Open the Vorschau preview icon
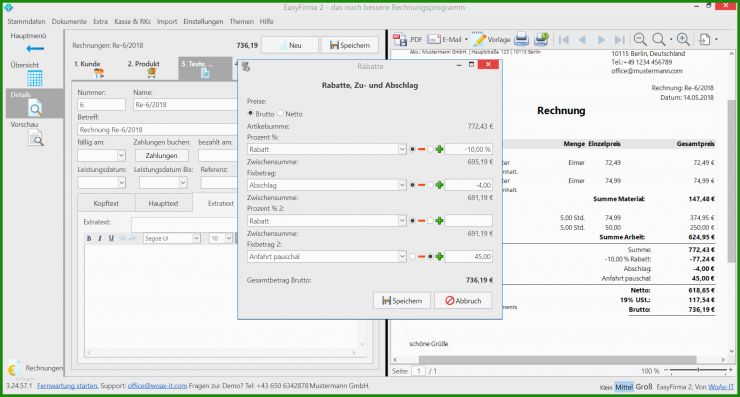 coord(36,138)
